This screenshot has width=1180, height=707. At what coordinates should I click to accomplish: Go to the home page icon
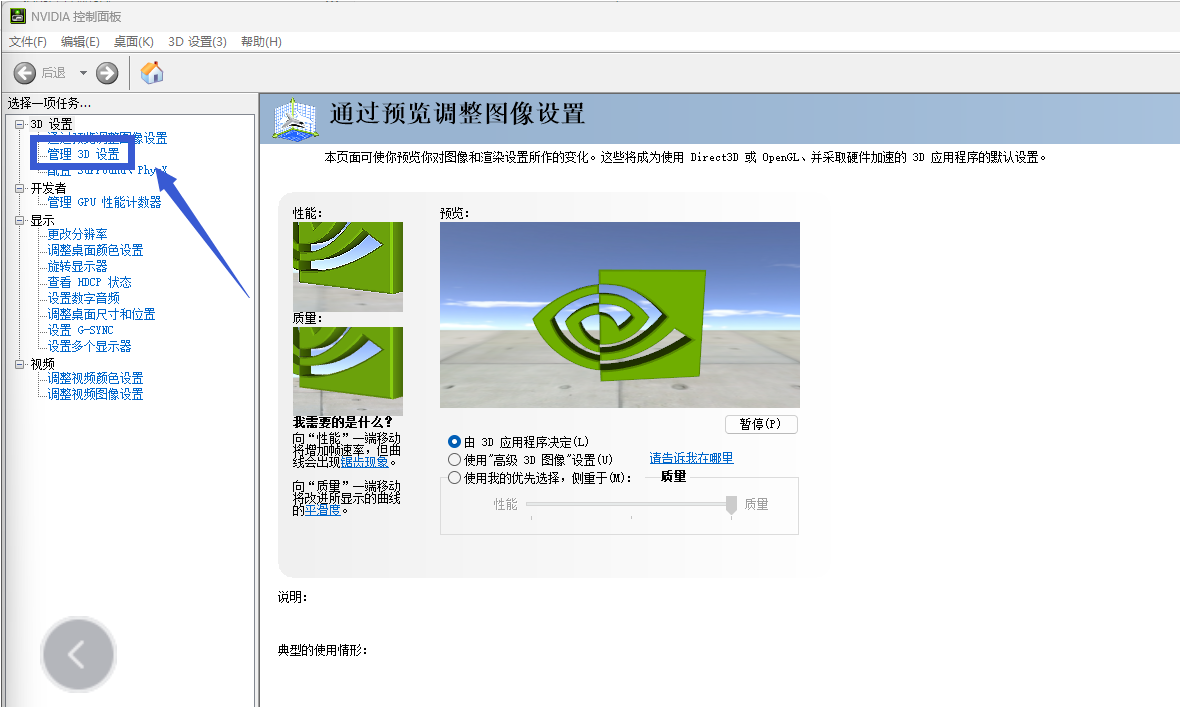tap(152, 73)
